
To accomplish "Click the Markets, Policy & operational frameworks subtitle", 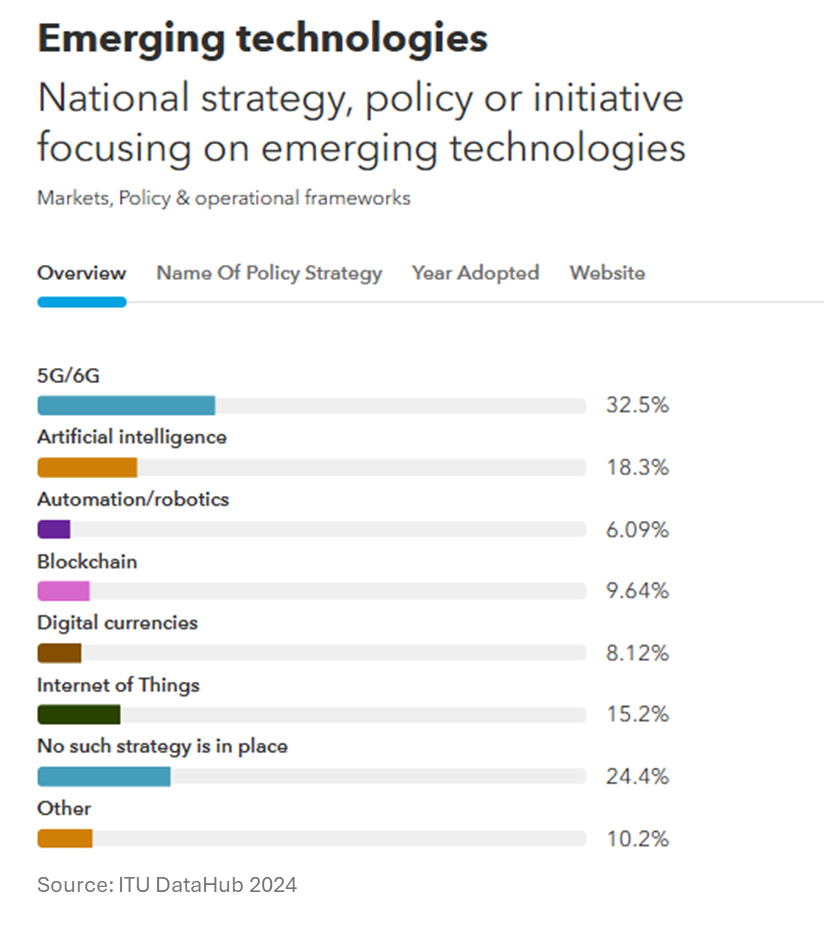I will point(224,198).
